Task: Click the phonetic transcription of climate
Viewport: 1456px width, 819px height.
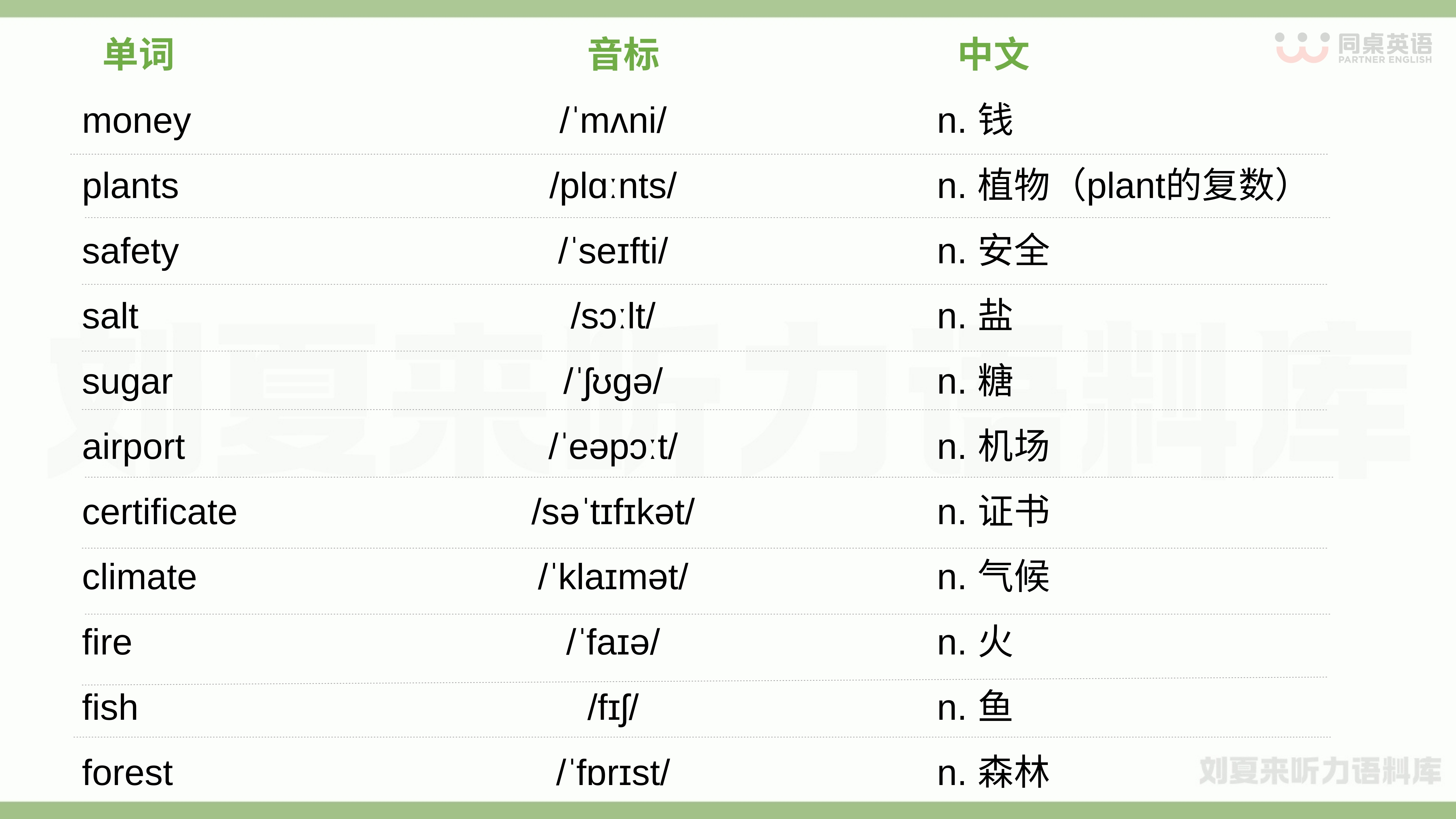Action: click(x=613, y=577)
